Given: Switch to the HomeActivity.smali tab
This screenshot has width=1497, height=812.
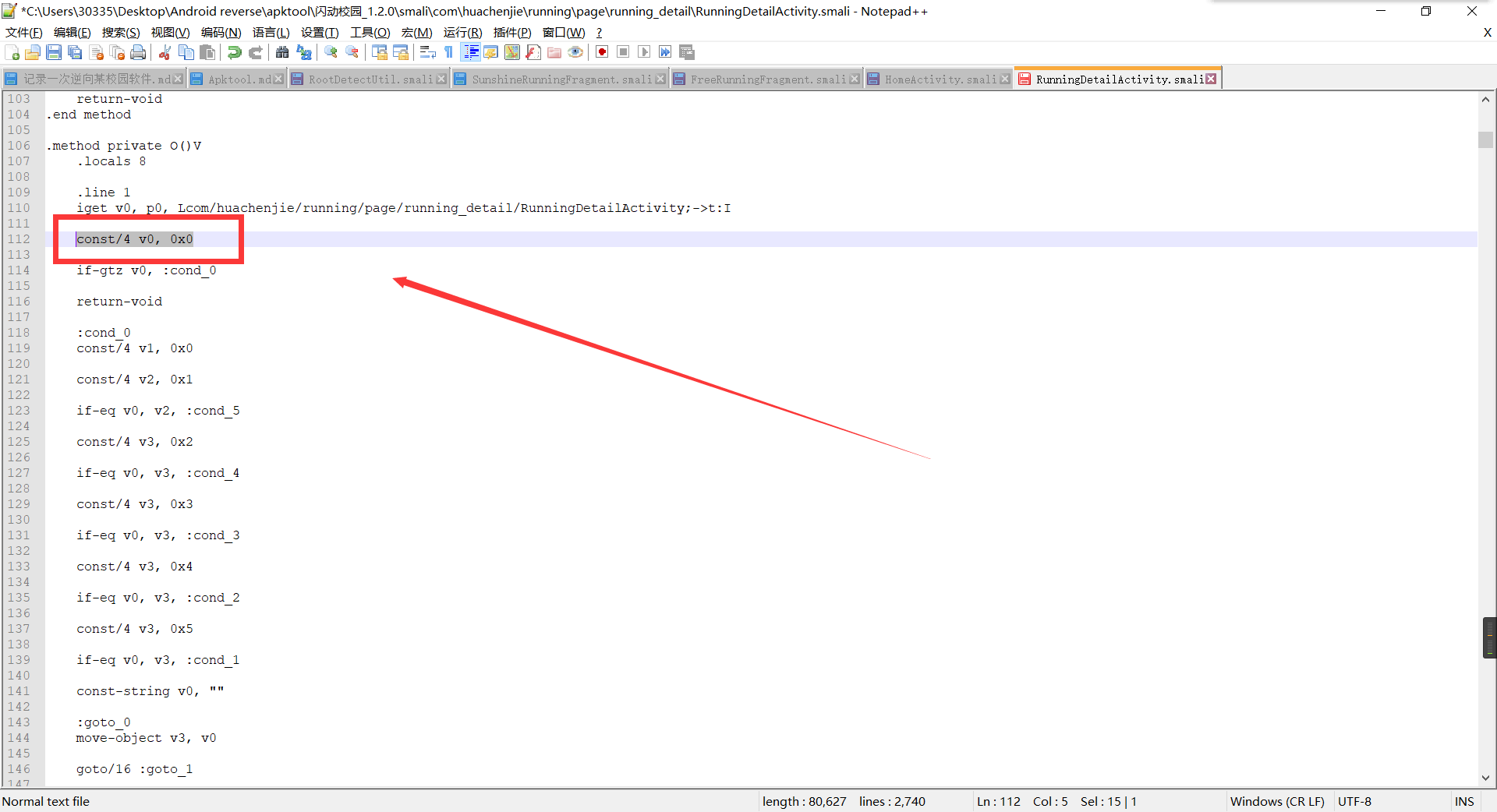Looking at the screenshot, I should pyautogui.click(x=940, y=79).
